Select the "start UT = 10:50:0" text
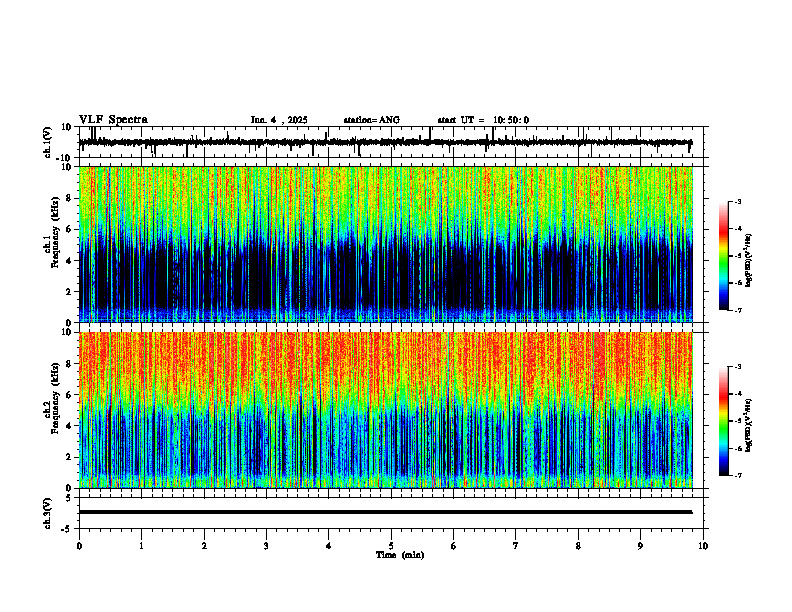Screen dimensions: 792x612 point(483,120)
